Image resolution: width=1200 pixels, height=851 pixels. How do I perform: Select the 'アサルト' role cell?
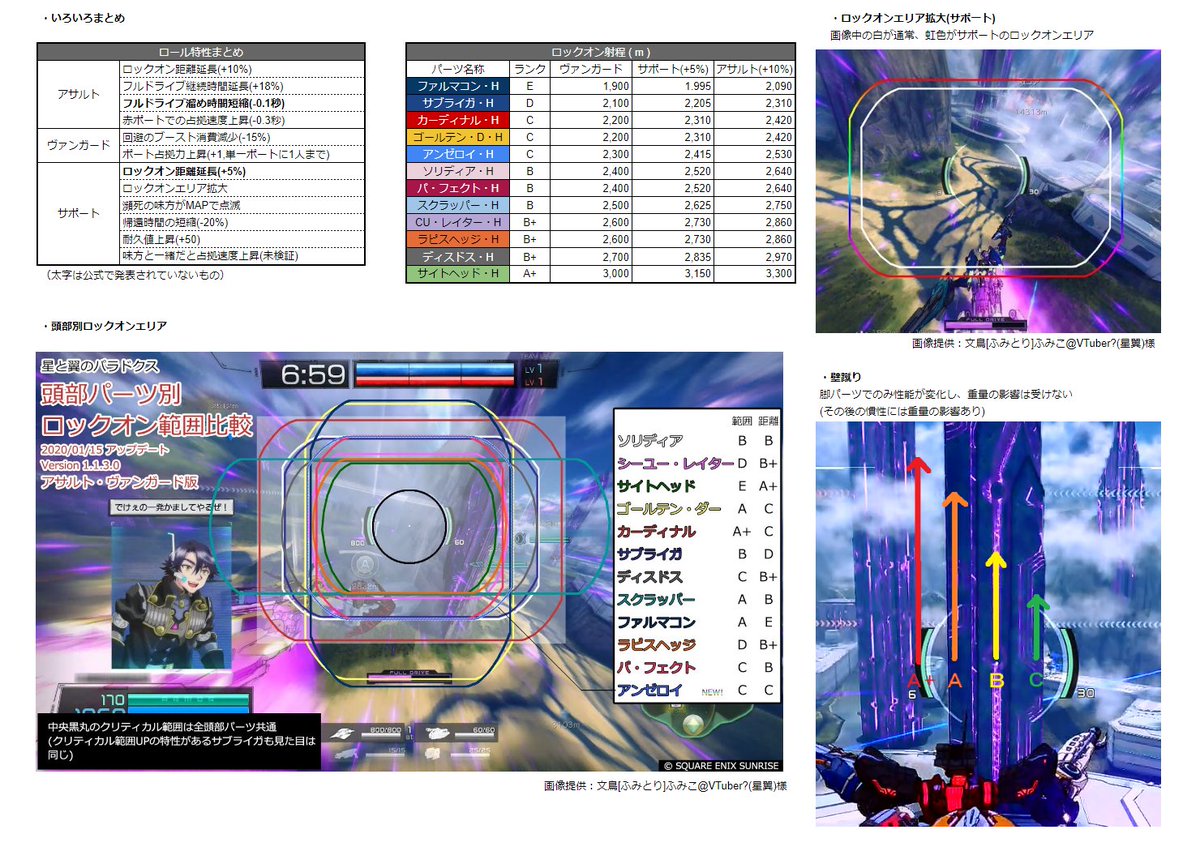coord(78,94)
